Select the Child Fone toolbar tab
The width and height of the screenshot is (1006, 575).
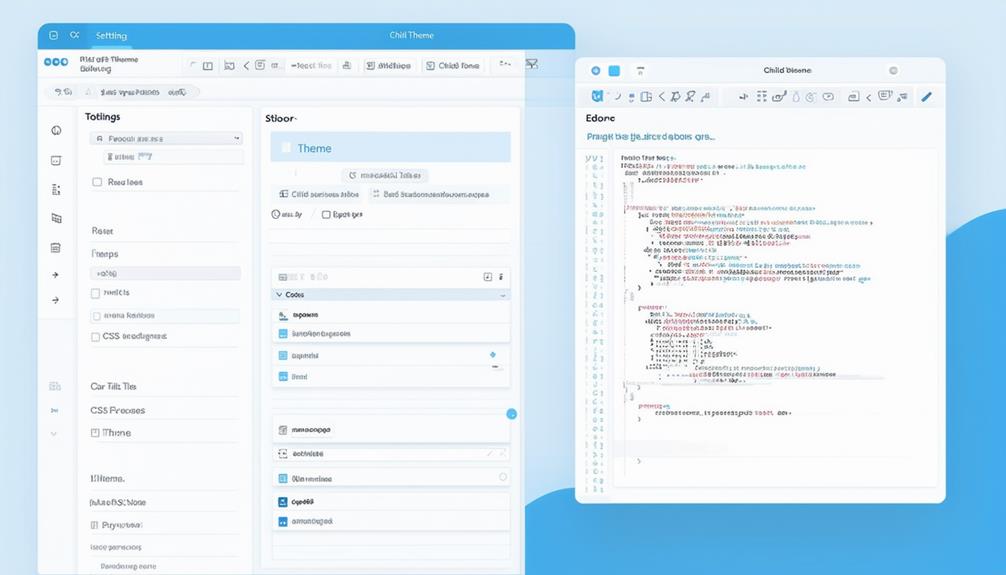[453, 65]
